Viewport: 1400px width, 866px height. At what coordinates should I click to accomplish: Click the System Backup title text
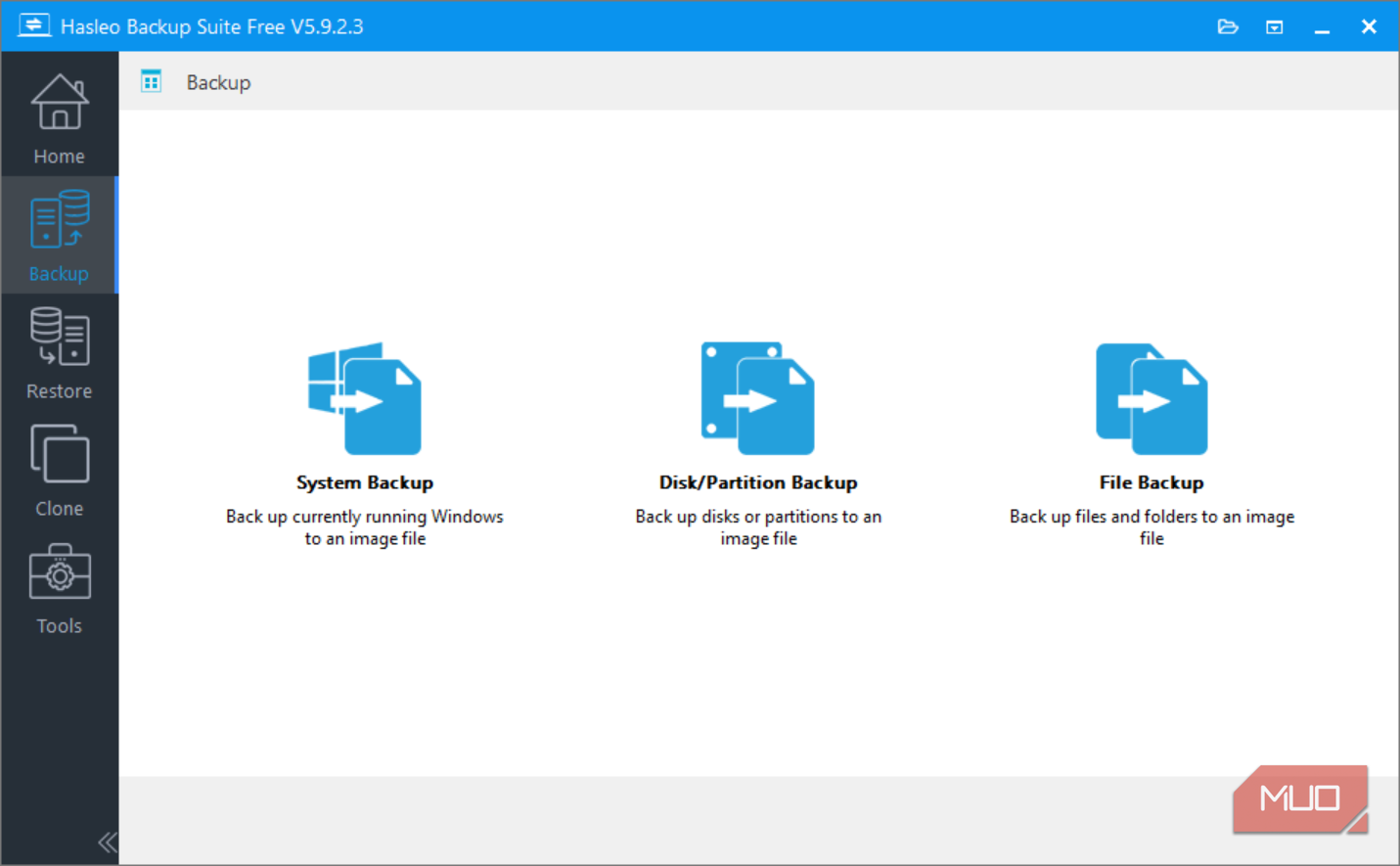[x=365, y=482]
